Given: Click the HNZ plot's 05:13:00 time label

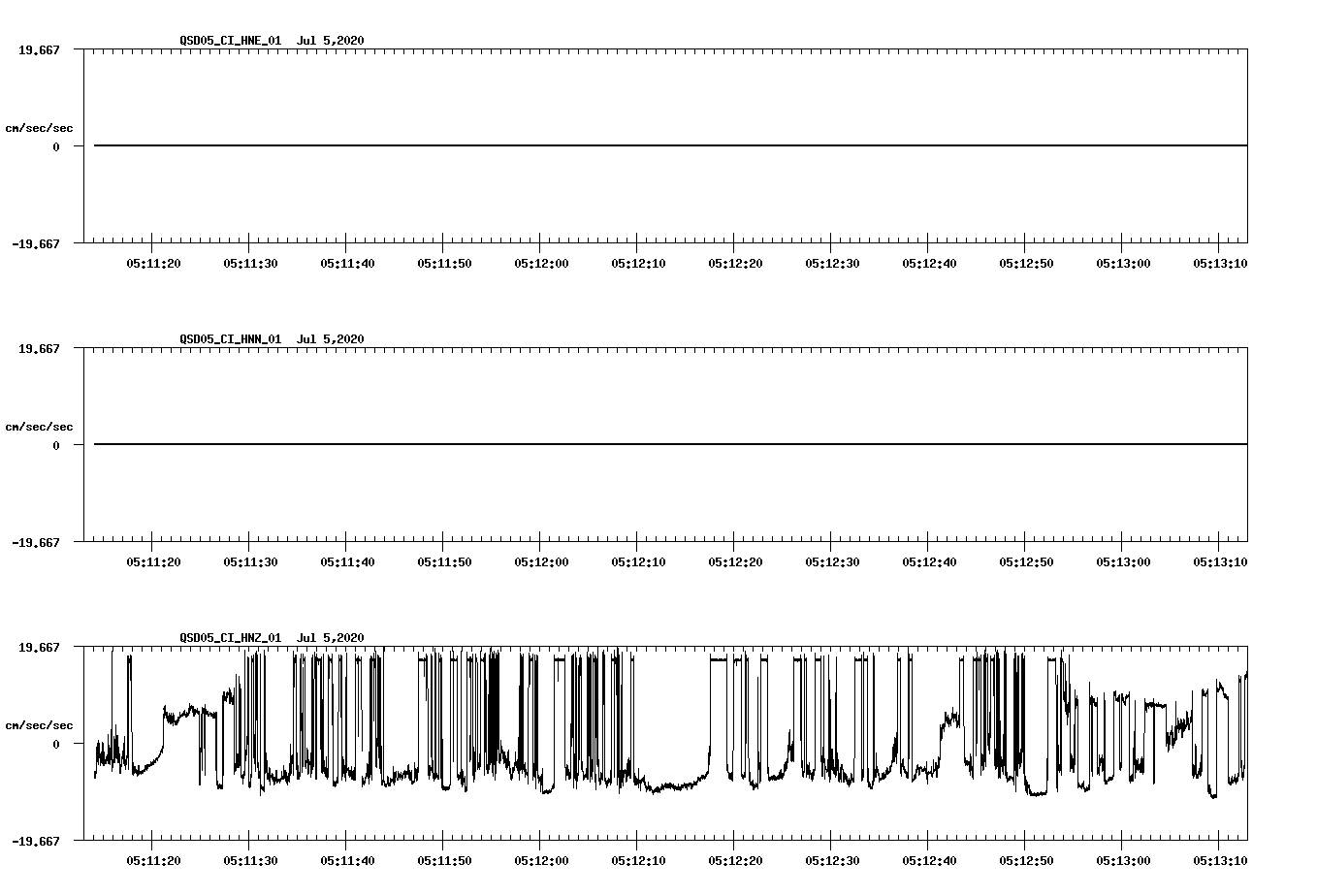Looking at the screenshot, I should (x=1123, y=860).
